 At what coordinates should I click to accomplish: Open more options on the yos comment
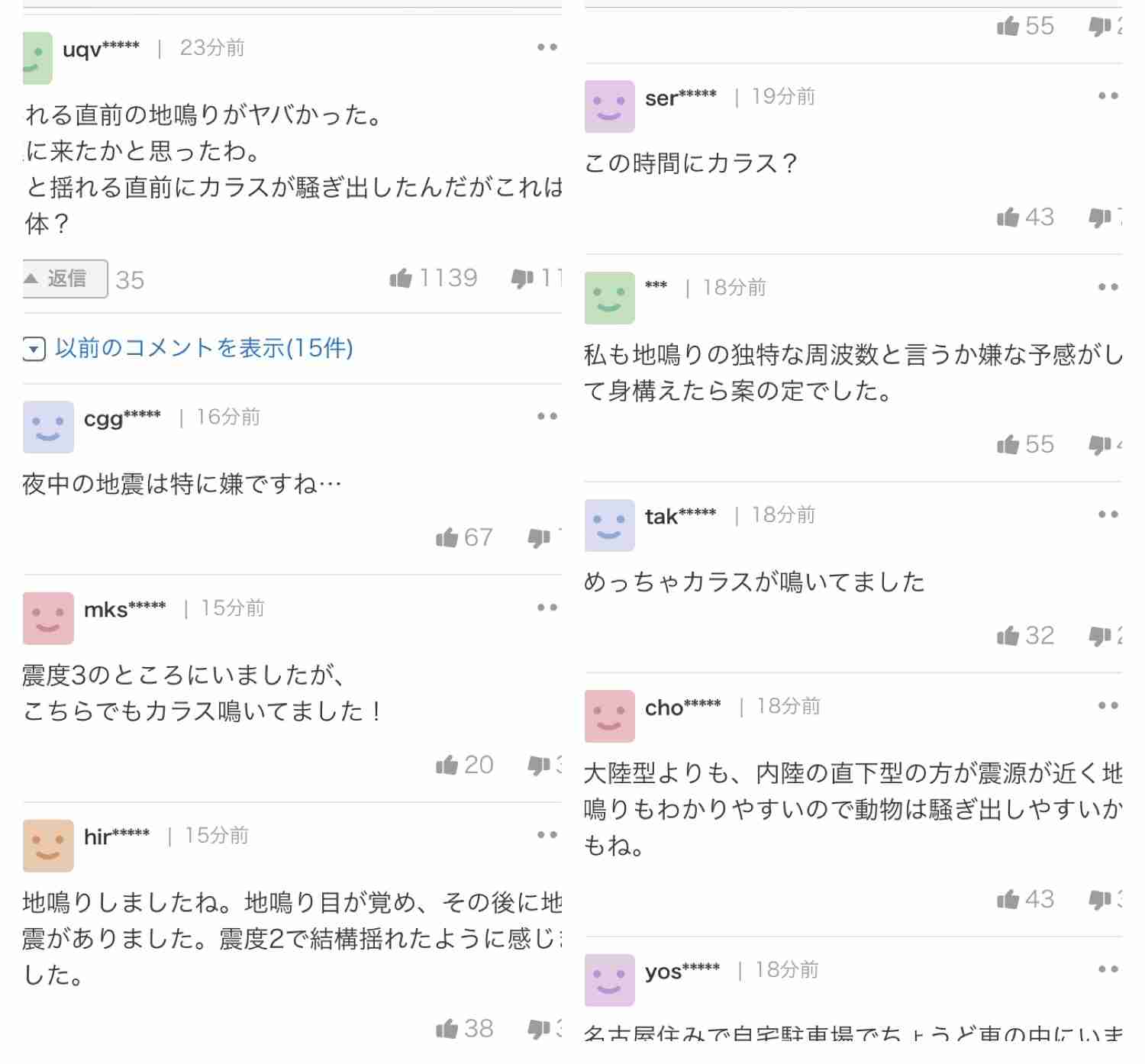point(1108,969)
